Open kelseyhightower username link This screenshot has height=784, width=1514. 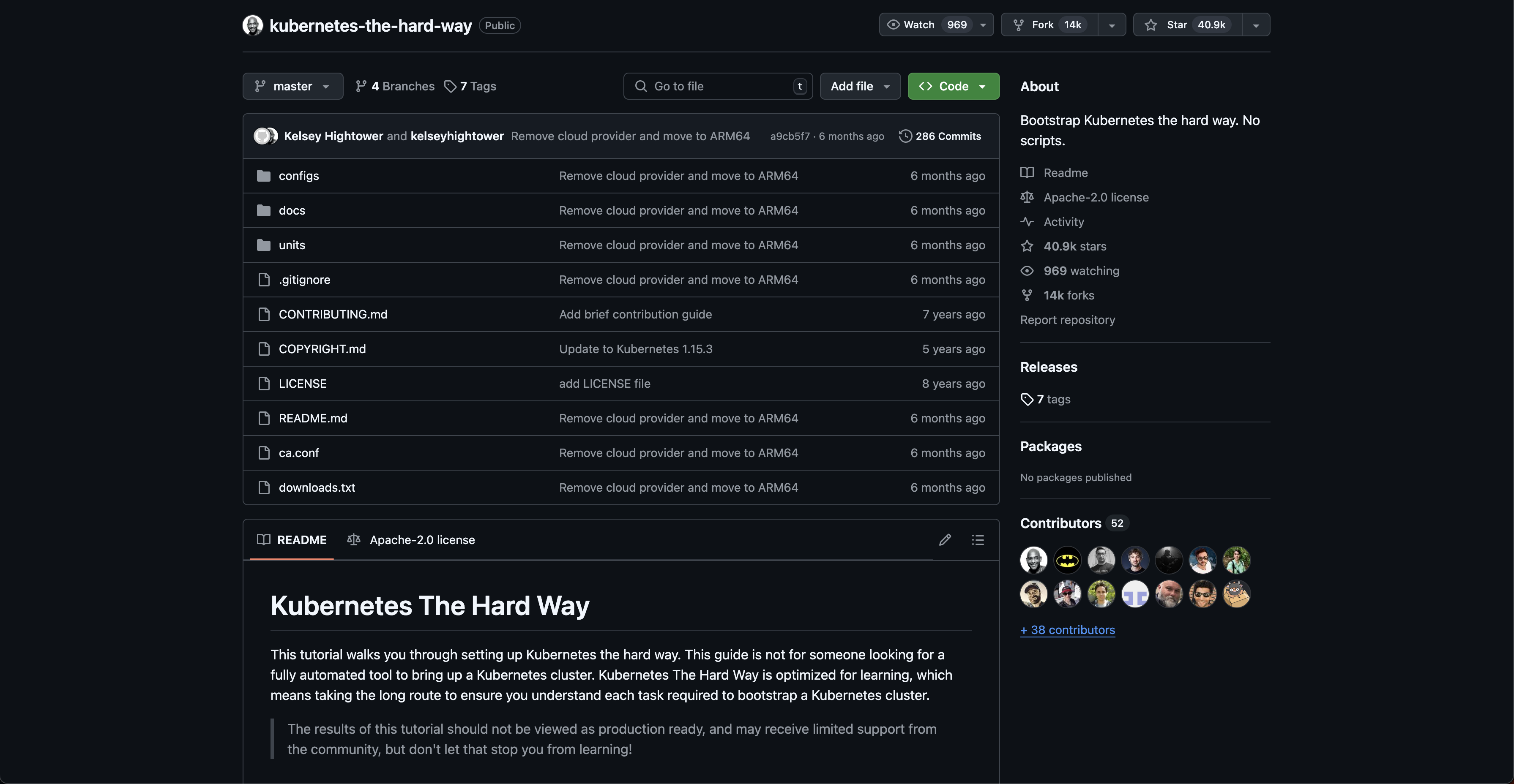tap(456, 136)
